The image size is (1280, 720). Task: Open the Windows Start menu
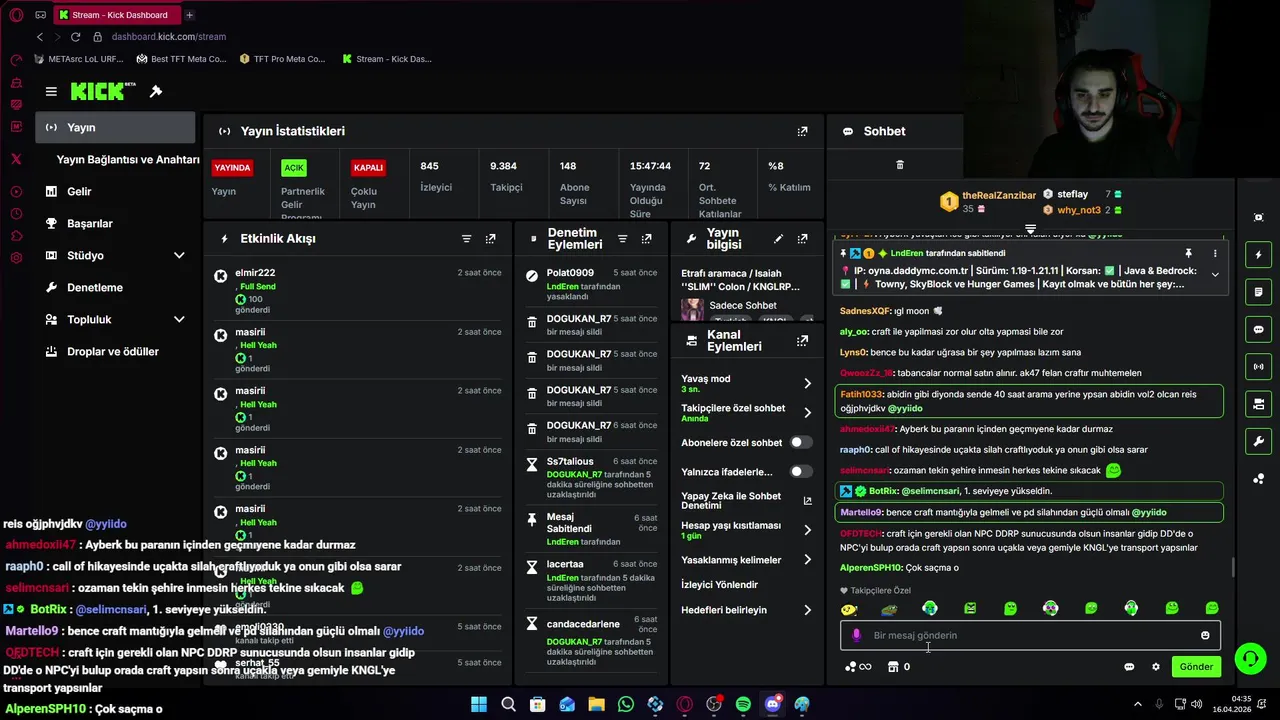479,705
